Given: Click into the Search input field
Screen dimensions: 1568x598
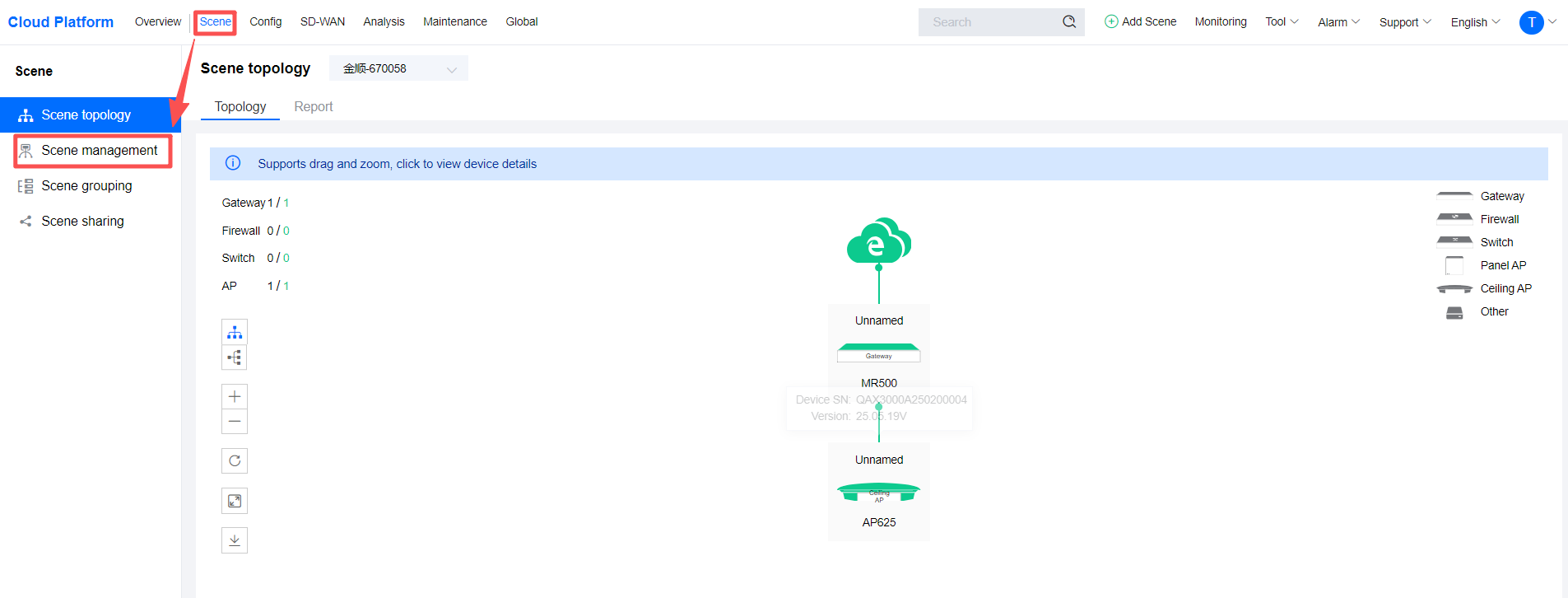Looking at the screenshot, I should (988, 22).
